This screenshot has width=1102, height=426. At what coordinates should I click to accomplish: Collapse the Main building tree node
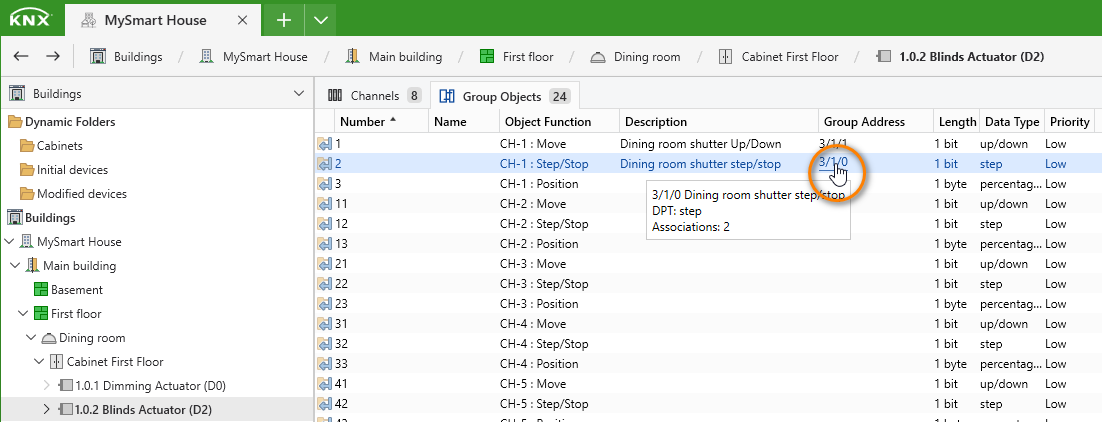tap(16, 266)
